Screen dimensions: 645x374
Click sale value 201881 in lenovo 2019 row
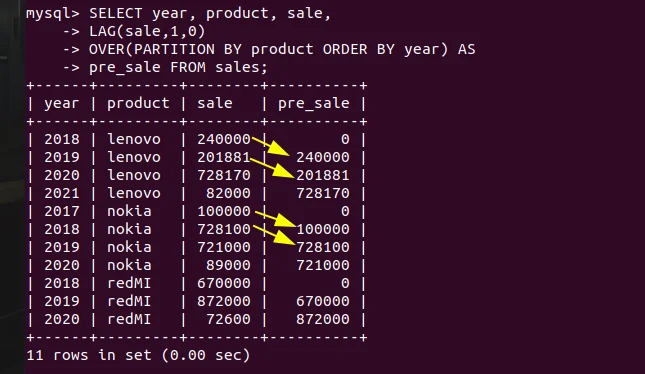coord(224,157)
